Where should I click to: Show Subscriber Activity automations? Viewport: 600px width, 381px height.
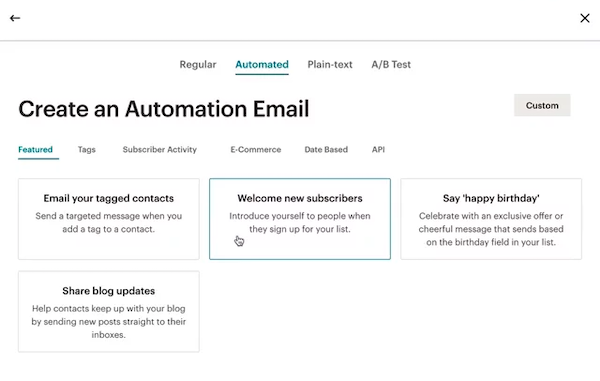coord(160,150)
